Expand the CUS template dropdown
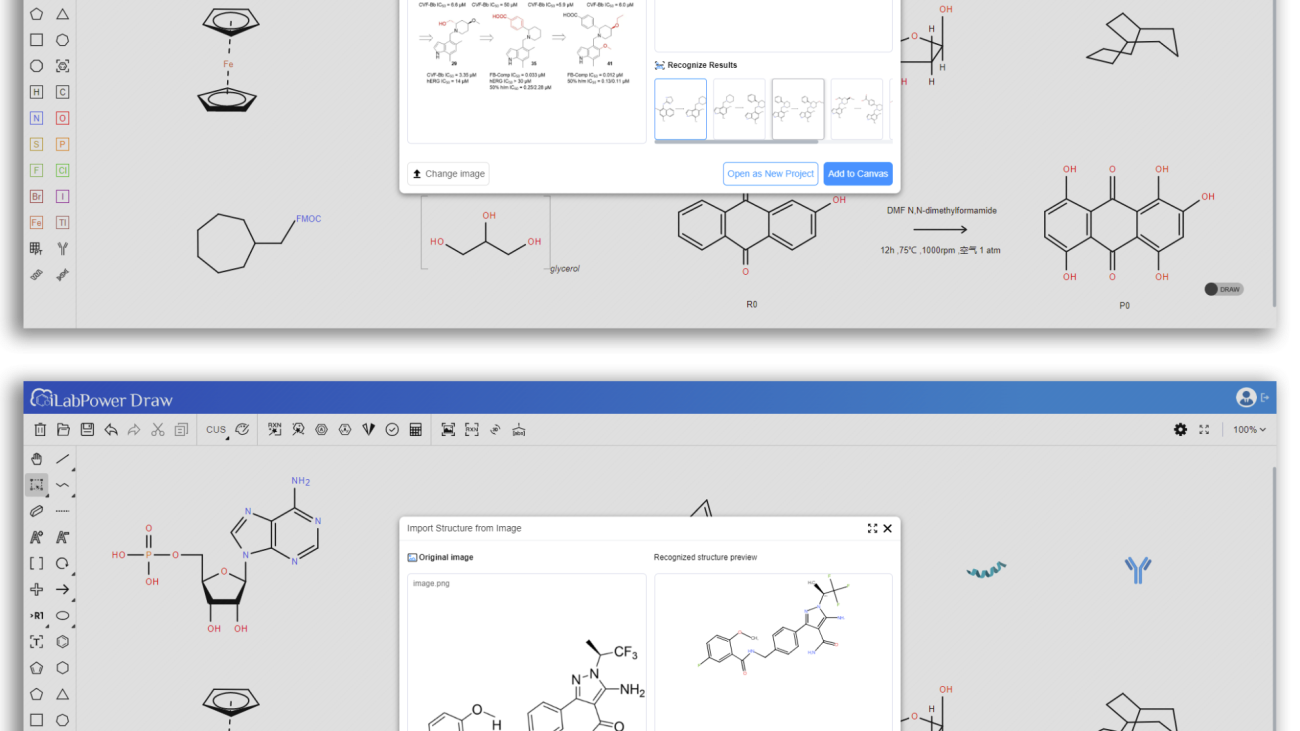1300x731 pixels. click(217, 429)
